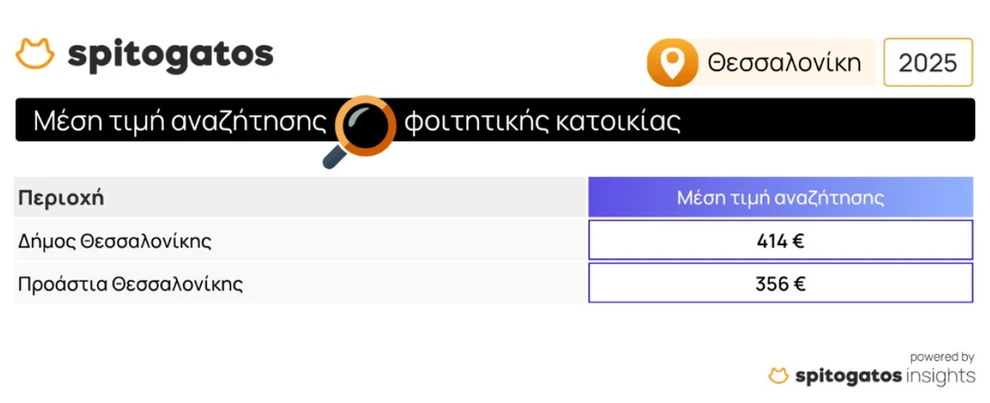Click the 'powered by' text
The height and width of the screenshot is (403, 990).
click(942, 356)
